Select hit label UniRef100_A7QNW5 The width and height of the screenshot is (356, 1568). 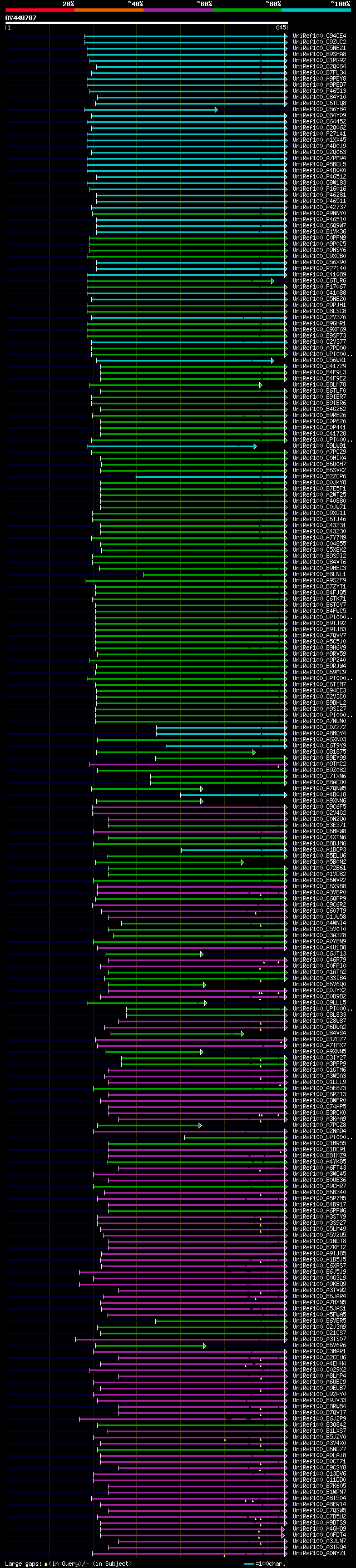click(x=319, y=789)
